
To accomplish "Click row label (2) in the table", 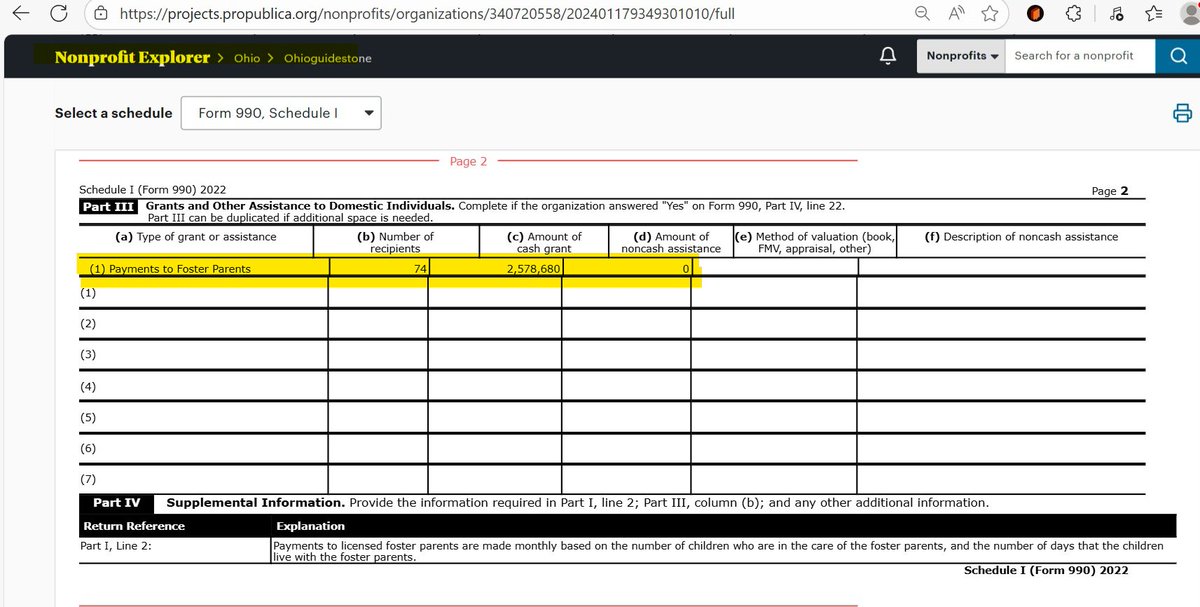I will tap(88, 324).
